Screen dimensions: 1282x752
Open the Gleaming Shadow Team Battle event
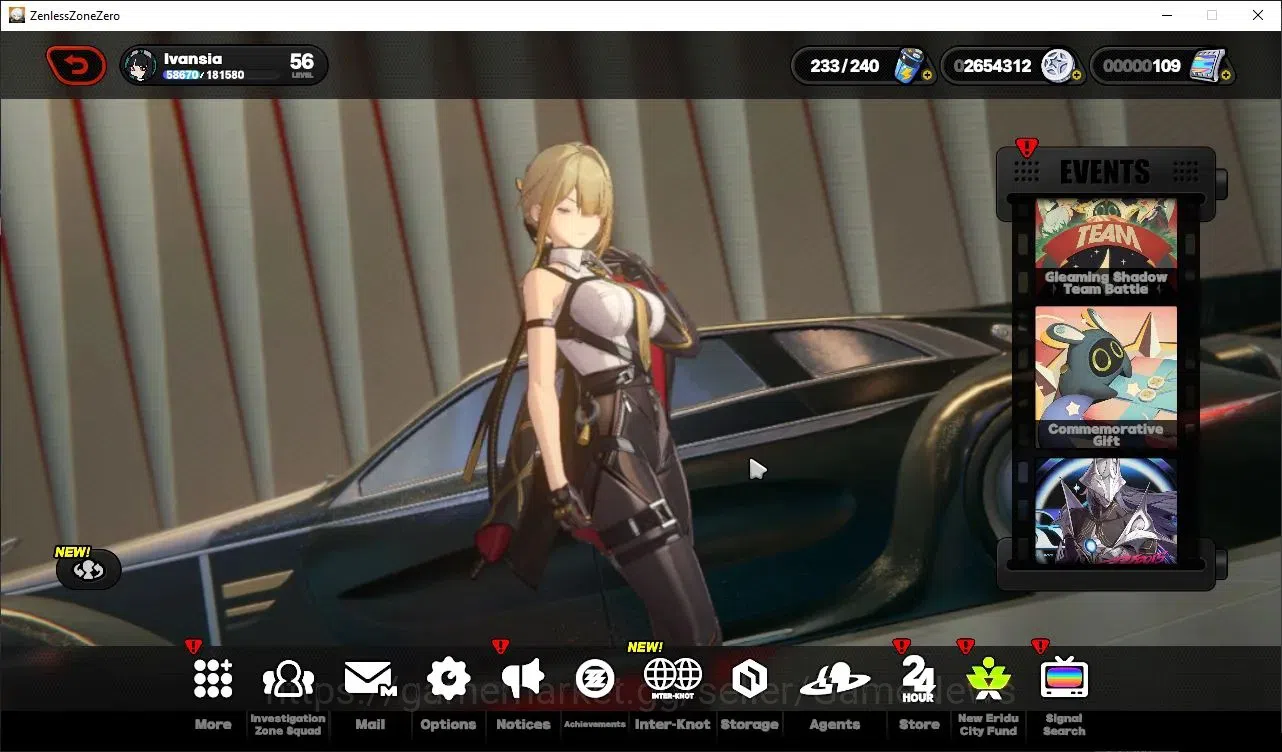pyautogui.click(x=1105, y=248)
